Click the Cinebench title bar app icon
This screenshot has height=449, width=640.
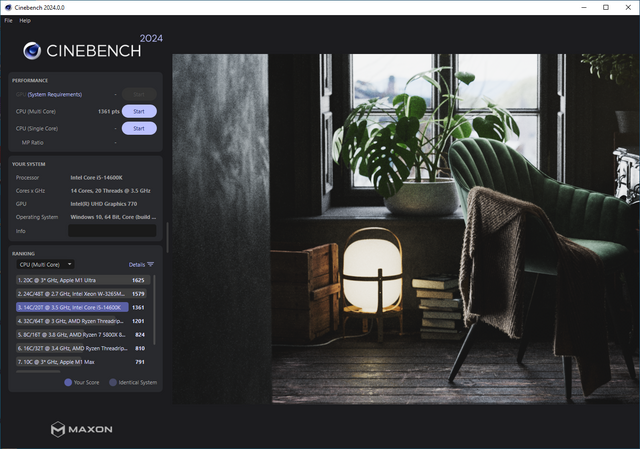pyautogui.click(x=7, y=7)
